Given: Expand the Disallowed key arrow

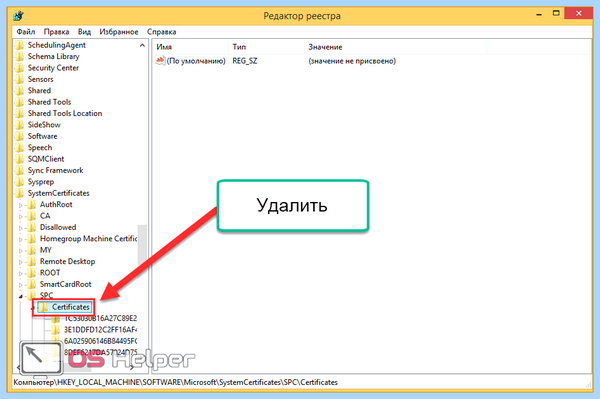Looking at the screenshot, I should pyautogui.click(x=21, y=228).
